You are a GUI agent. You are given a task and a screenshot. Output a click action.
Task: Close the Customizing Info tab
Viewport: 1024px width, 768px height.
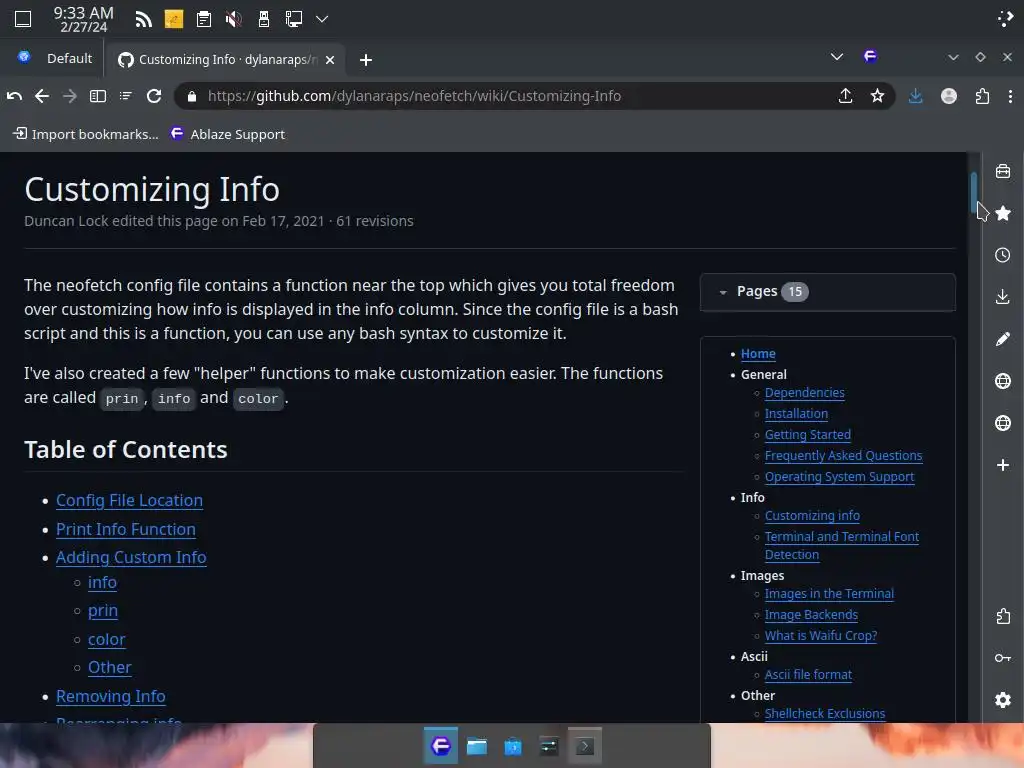tap(330, 60)
